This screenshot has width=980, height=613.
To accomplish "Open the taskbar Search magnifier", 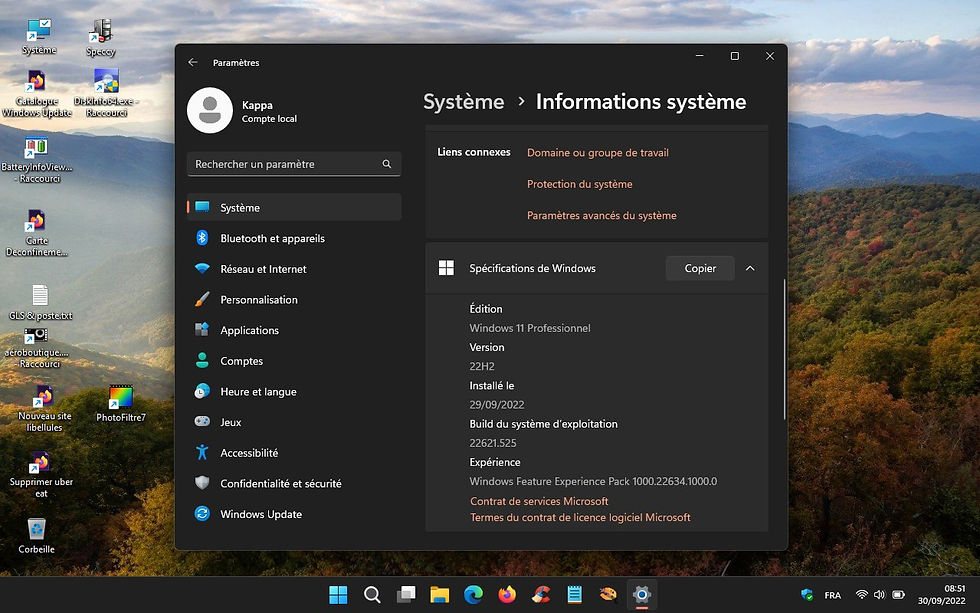I will [x=372, y=595].
